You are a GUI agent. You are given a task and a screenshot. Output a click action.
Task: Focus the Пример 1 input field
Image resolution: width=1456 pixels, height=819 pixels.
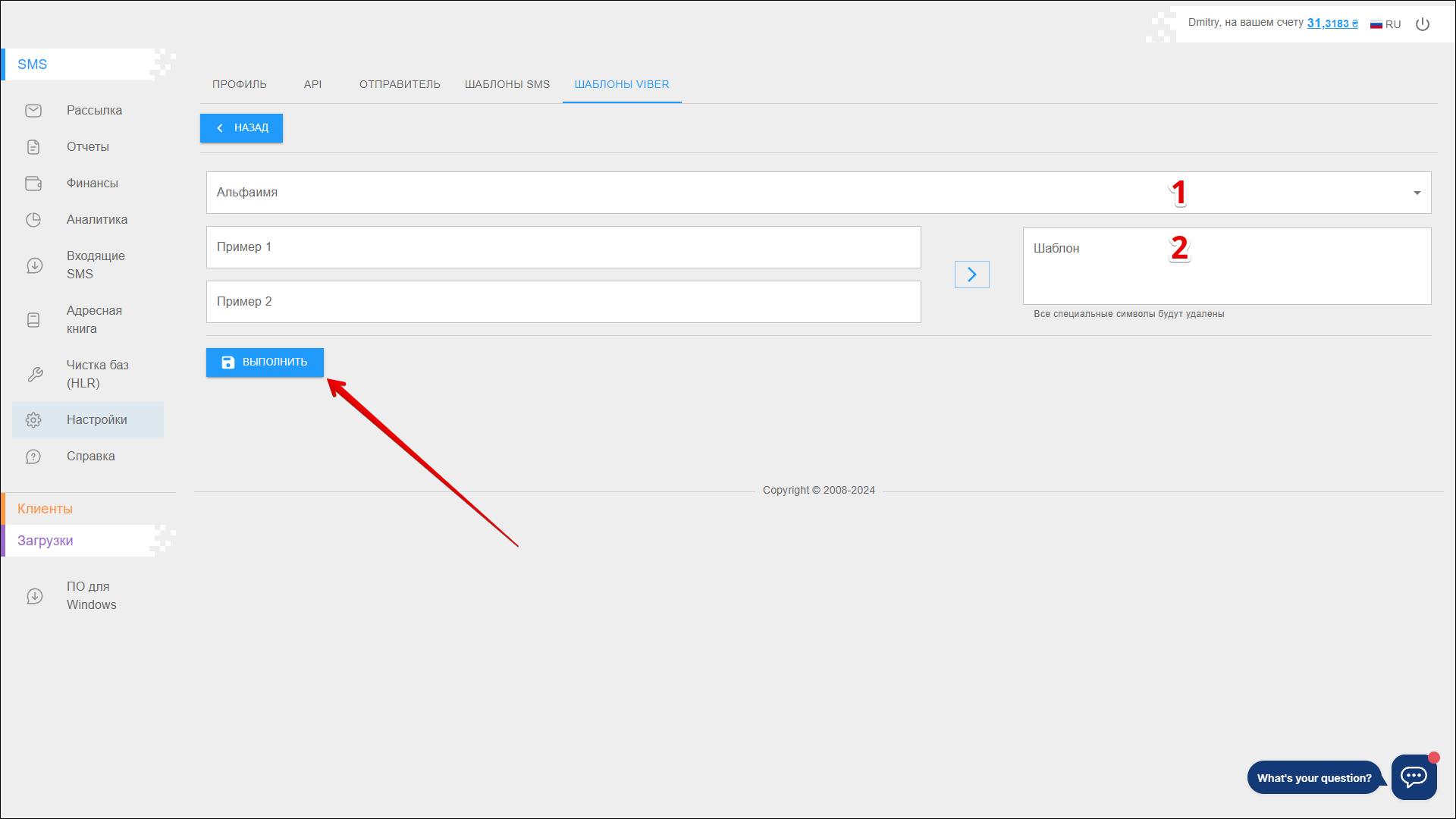(x=563, y=247)
